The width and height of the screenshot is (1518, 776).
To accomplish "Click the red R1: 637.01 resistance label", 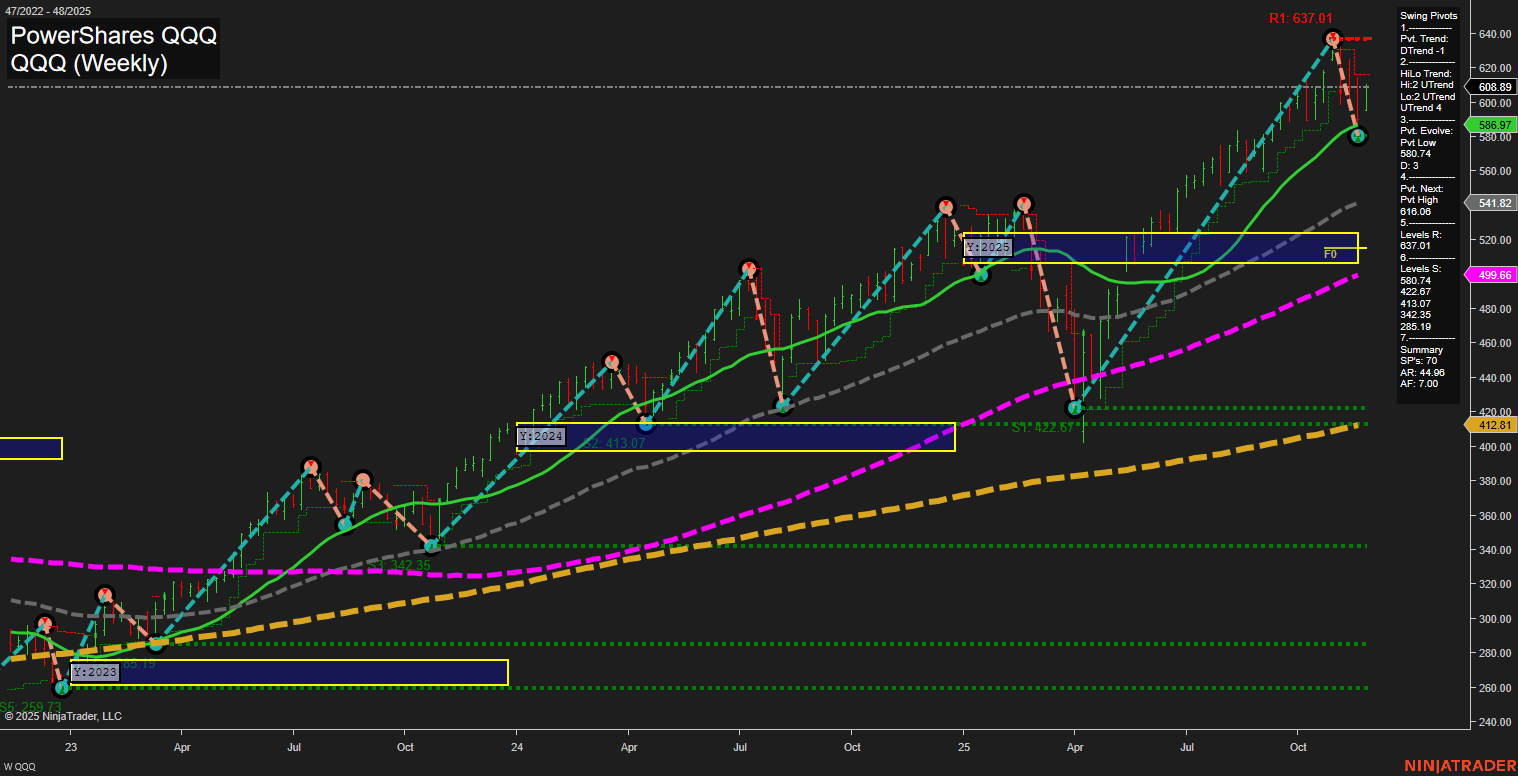I will [1301, 18].
